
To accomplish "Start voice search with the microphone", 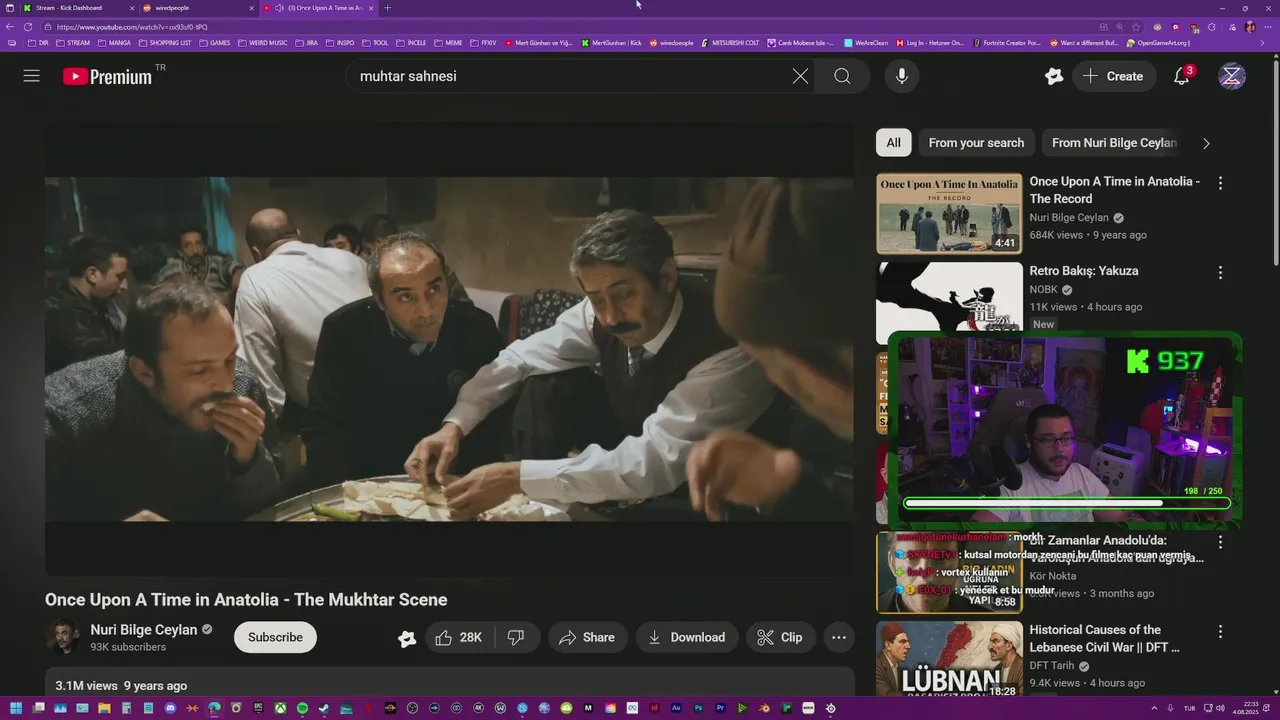I will (x=902, y=76).
